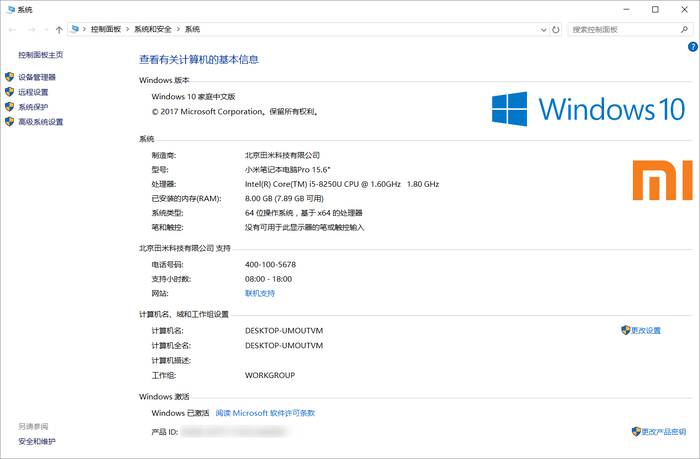Open Security and Maintenance link
700x459 pixels.
pyautogui.click(x=37, y=442)
